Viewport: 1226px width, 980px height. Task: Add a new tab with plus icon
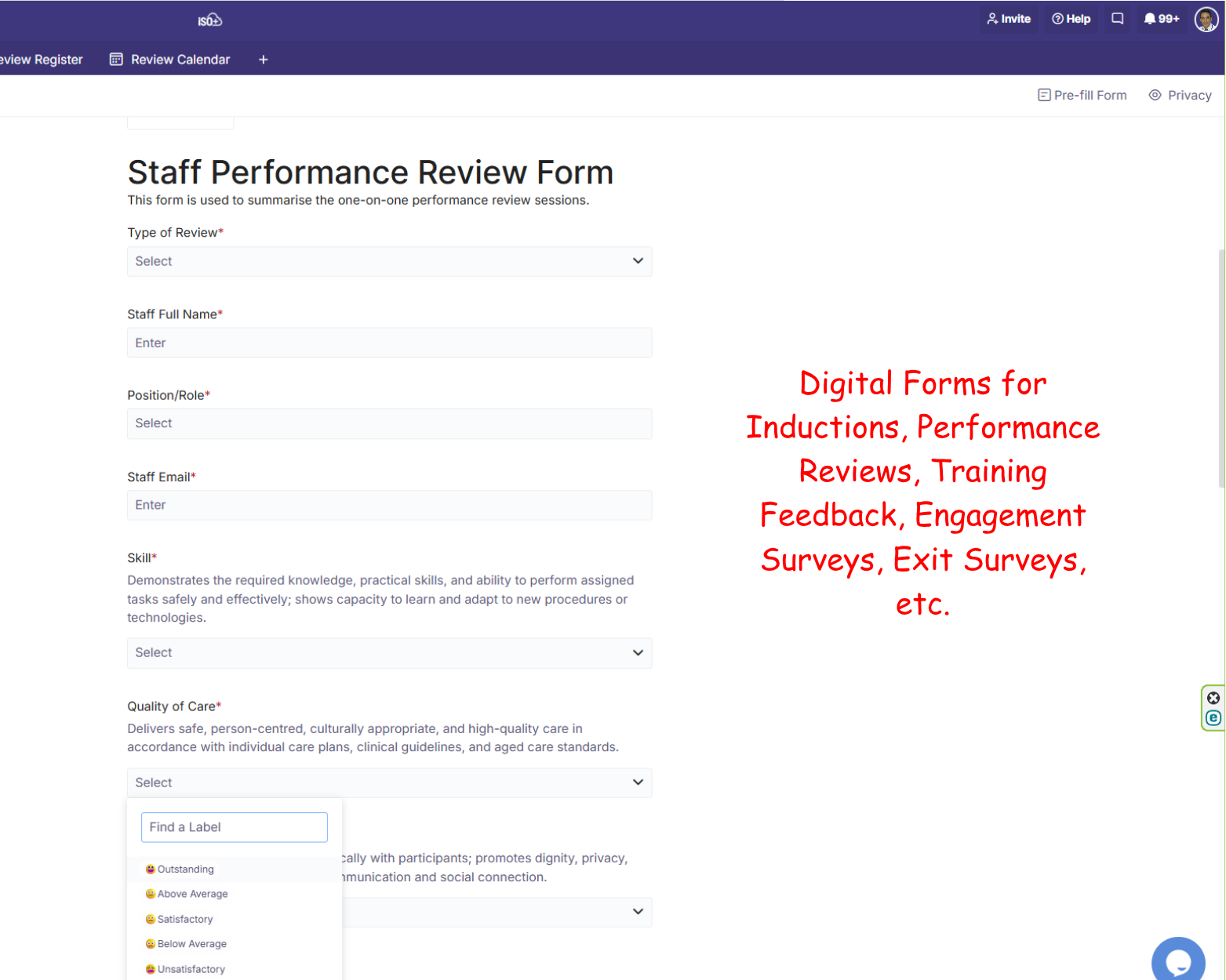[264, 60]
